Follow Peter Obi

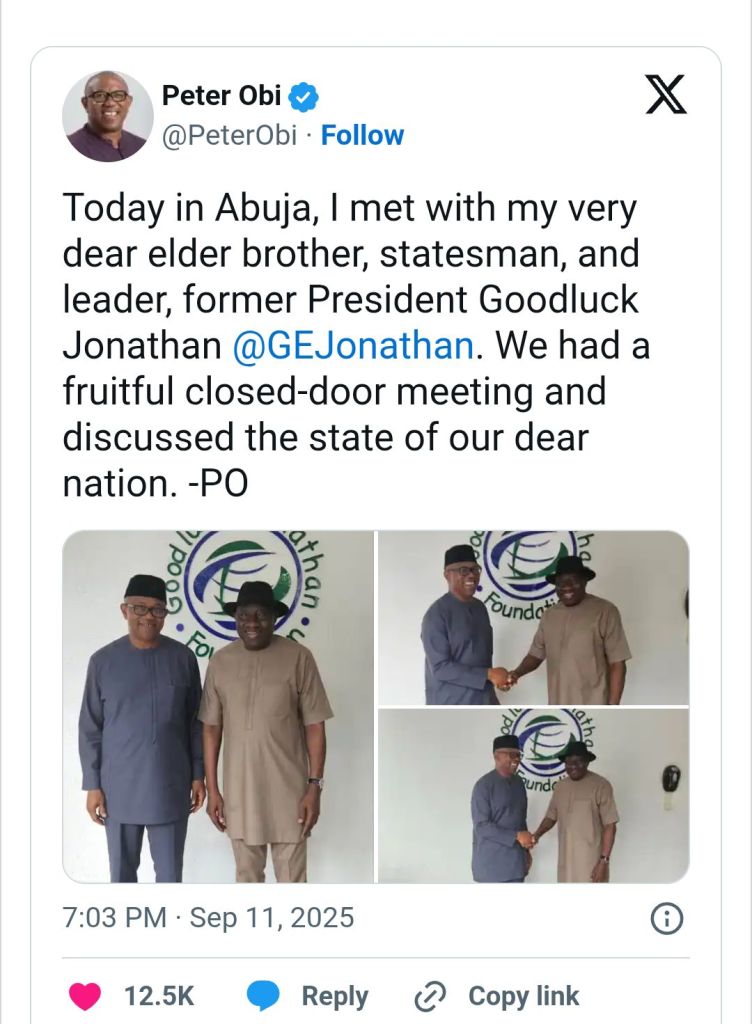pos(363,136)
